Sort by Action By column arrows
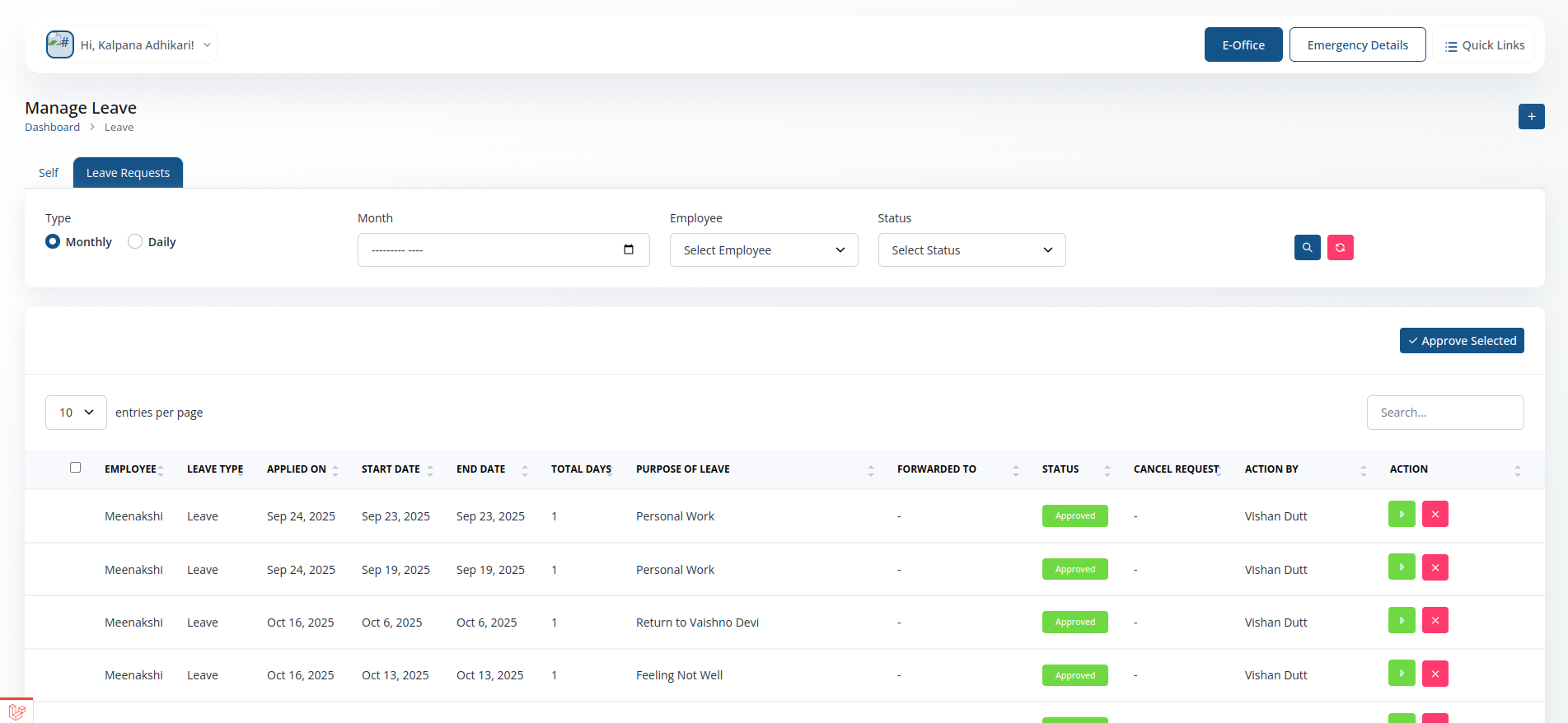 tap(1364, 470)
